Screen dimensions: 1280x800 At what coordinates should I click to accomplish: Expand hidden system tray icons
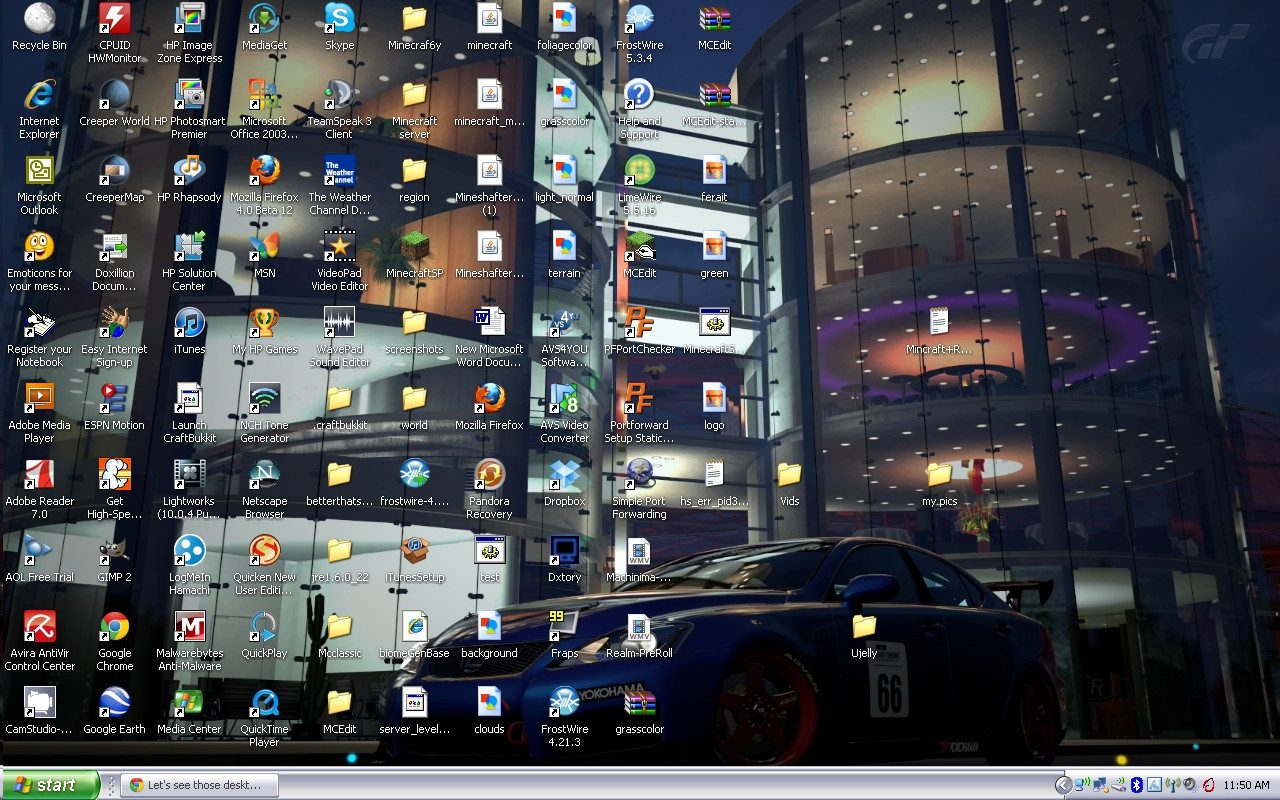point(1063,785)
